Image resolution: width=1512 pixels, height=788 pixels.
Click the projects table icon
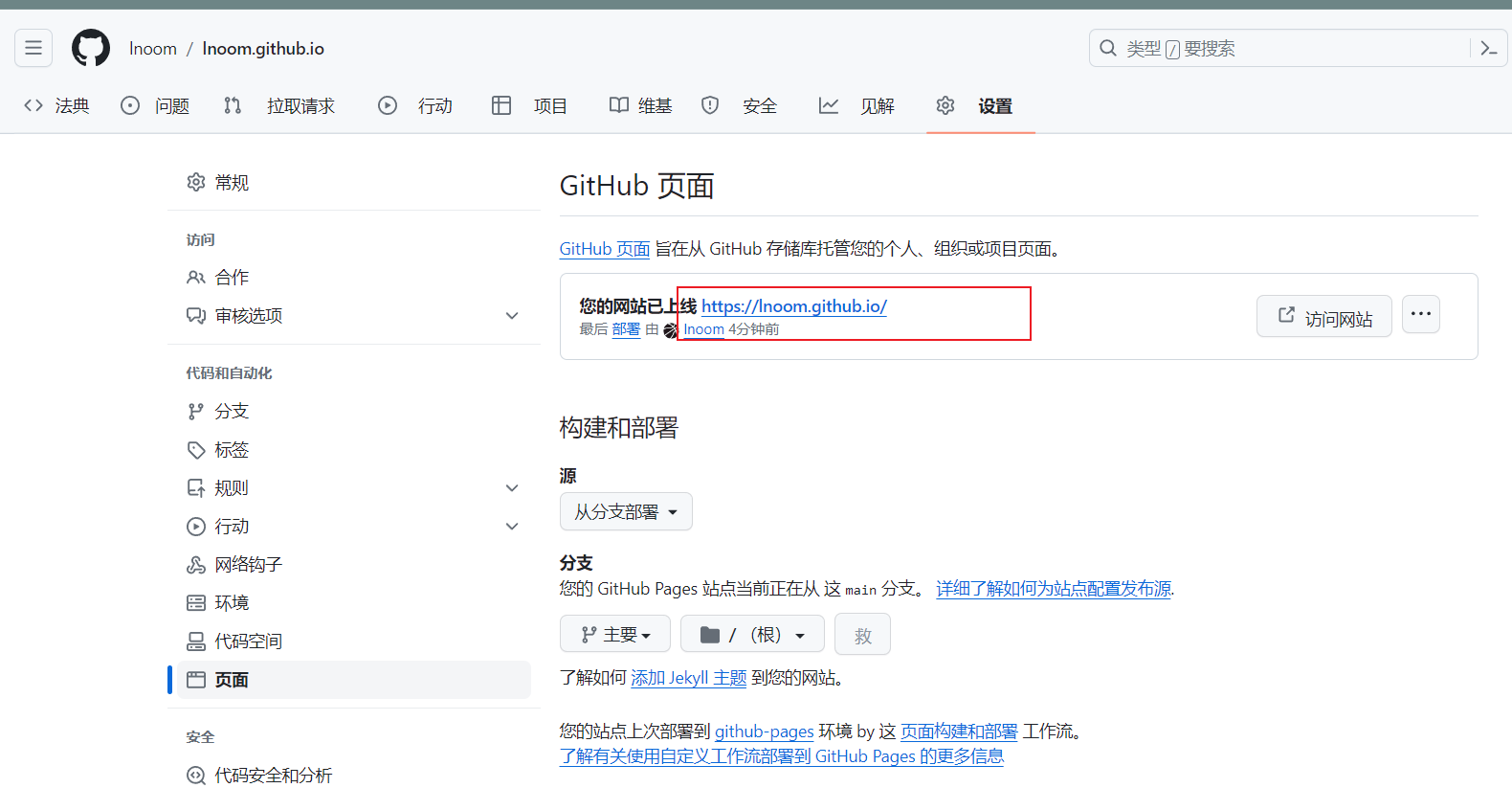coord(501,105)
